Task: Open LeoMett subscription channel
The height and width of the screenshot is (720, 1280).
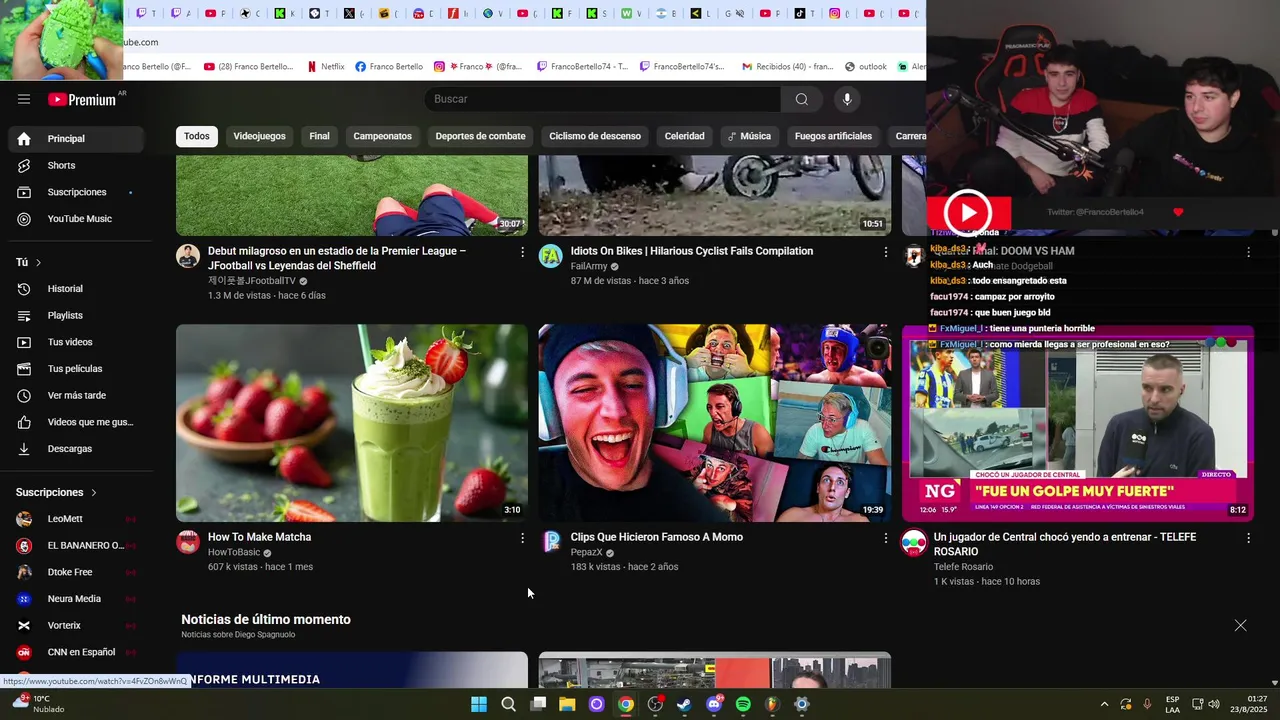Action: tap(76, 519)
